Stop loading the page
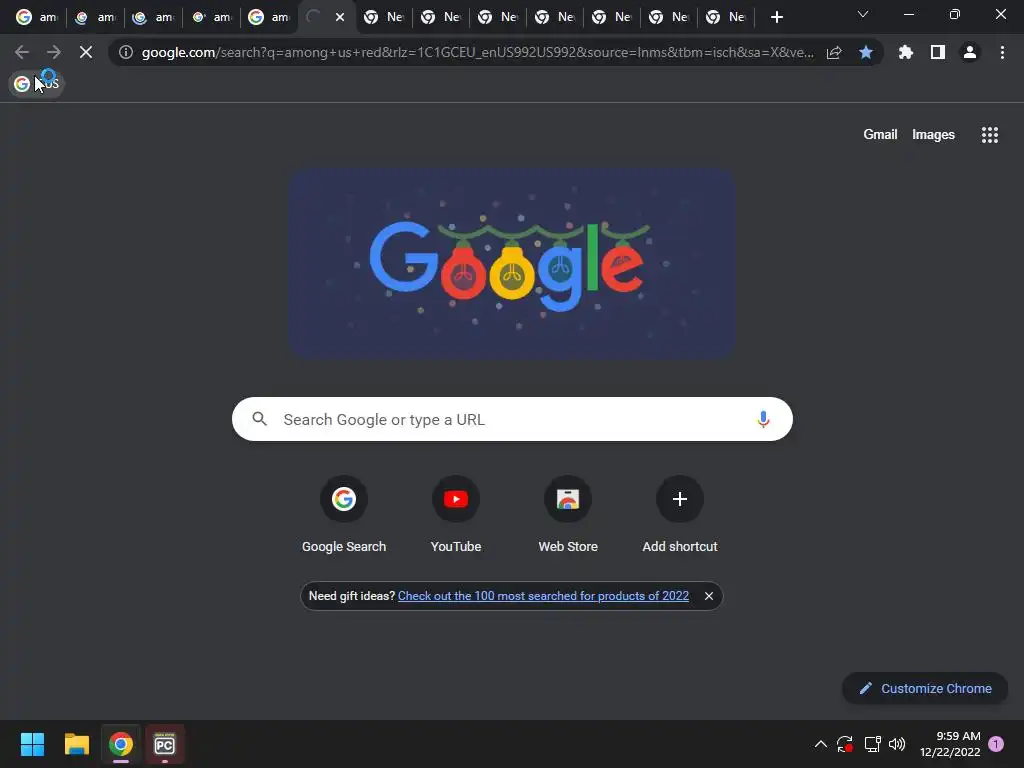1024x768 pixels. 86,52
